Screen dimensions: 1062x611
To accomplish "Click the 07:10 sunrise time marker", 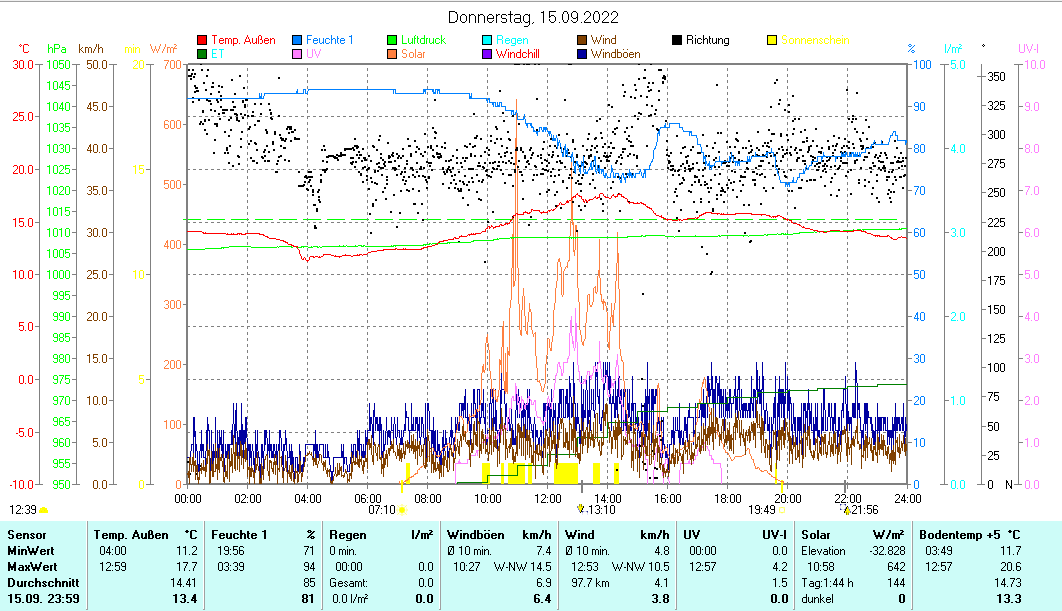I will [382, 509].
